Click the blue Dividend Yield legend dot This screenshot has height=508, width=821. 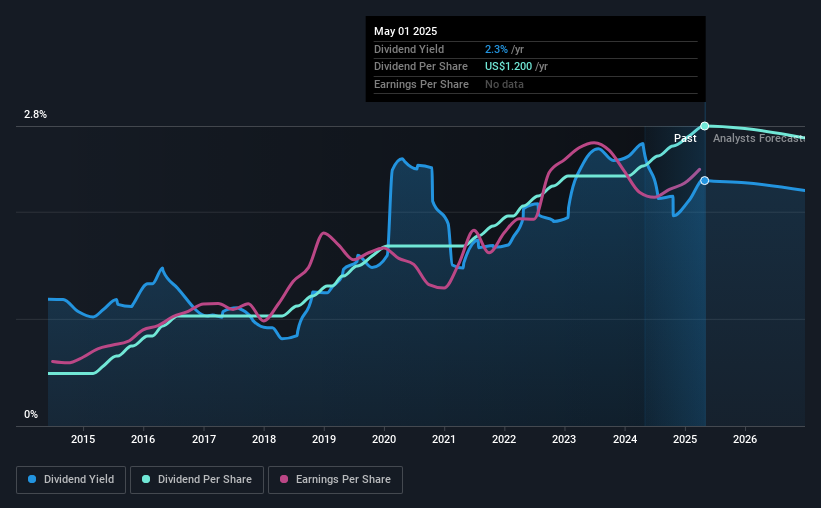pyautogui.click(x=32, y=479)
